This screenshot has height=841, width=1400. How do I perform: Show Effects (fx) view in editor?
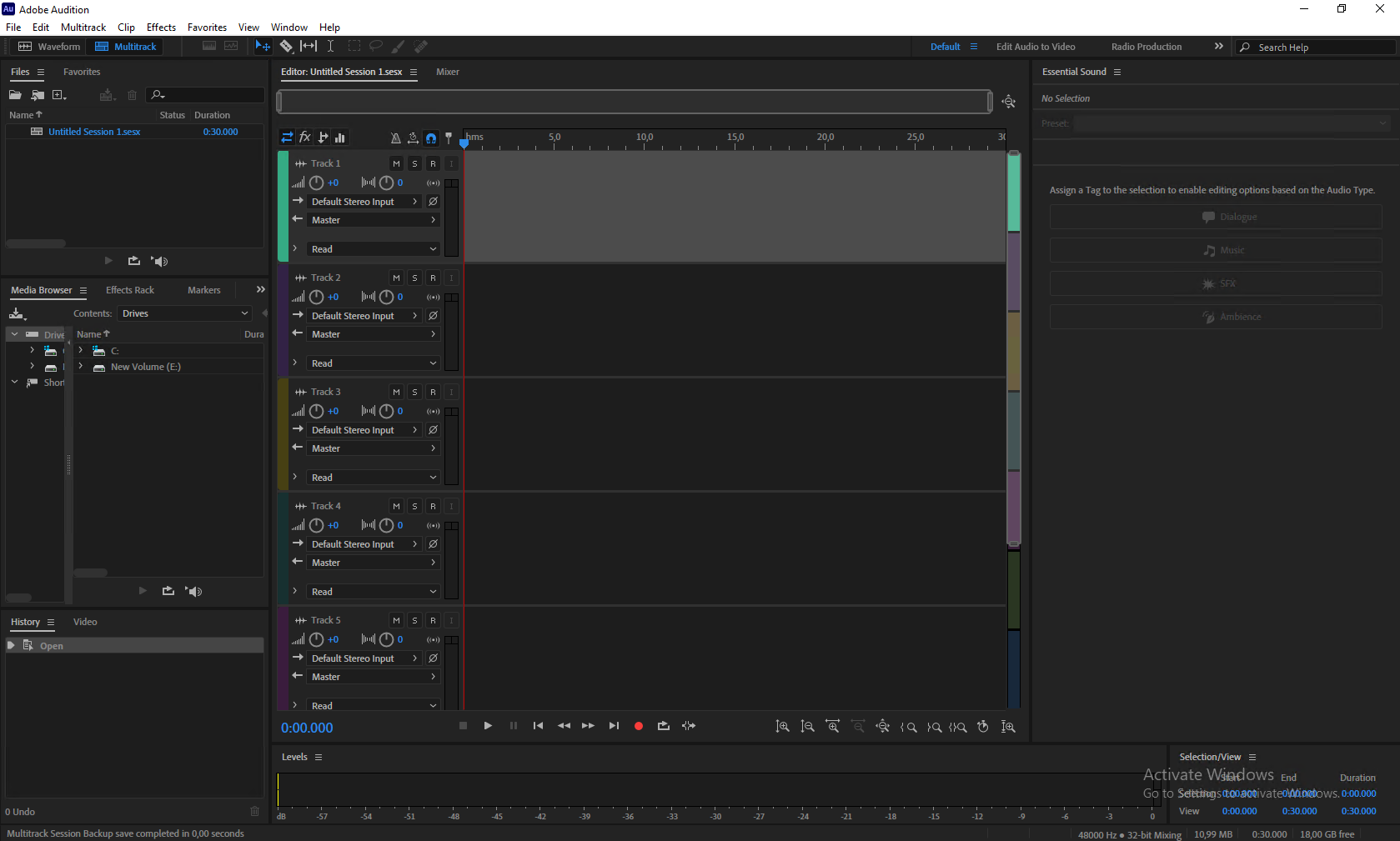(305, 138)
